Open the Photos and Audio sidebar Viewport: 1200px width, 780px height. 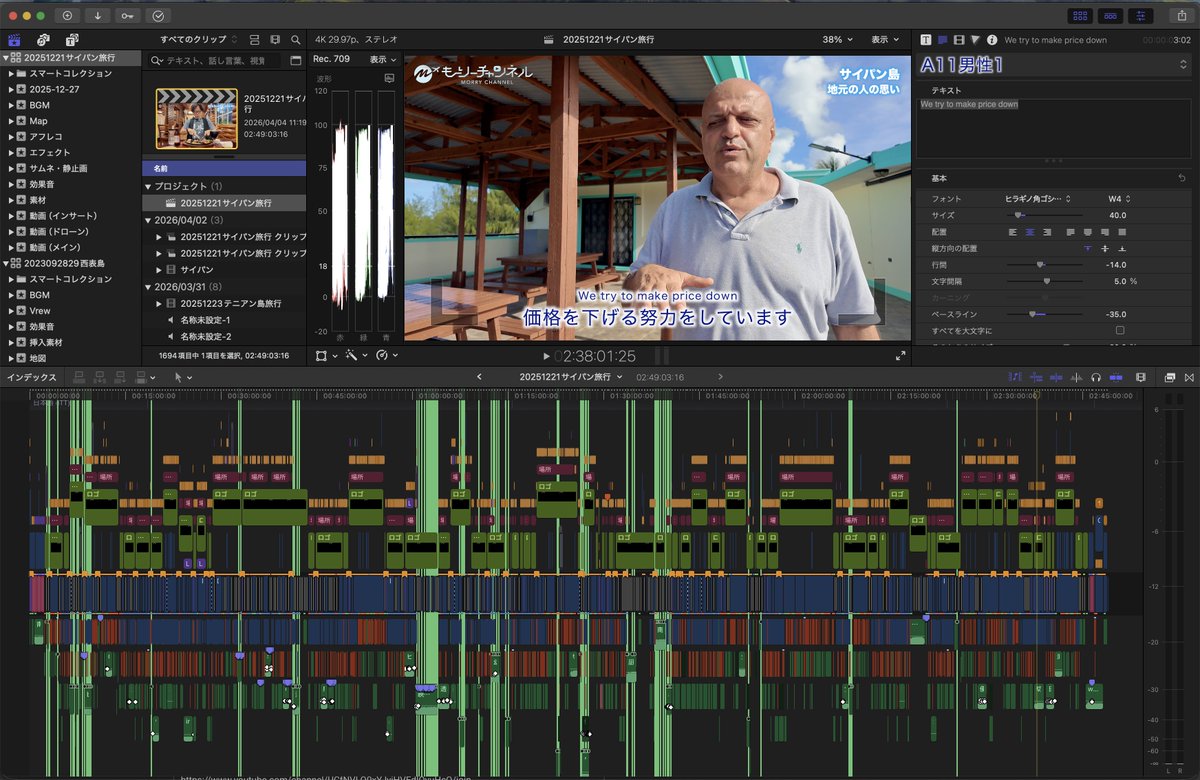tap(44, 39)
